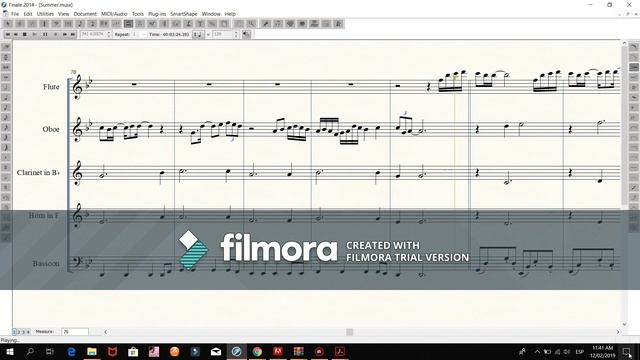Open the tempo note duration dropdown

198,34
